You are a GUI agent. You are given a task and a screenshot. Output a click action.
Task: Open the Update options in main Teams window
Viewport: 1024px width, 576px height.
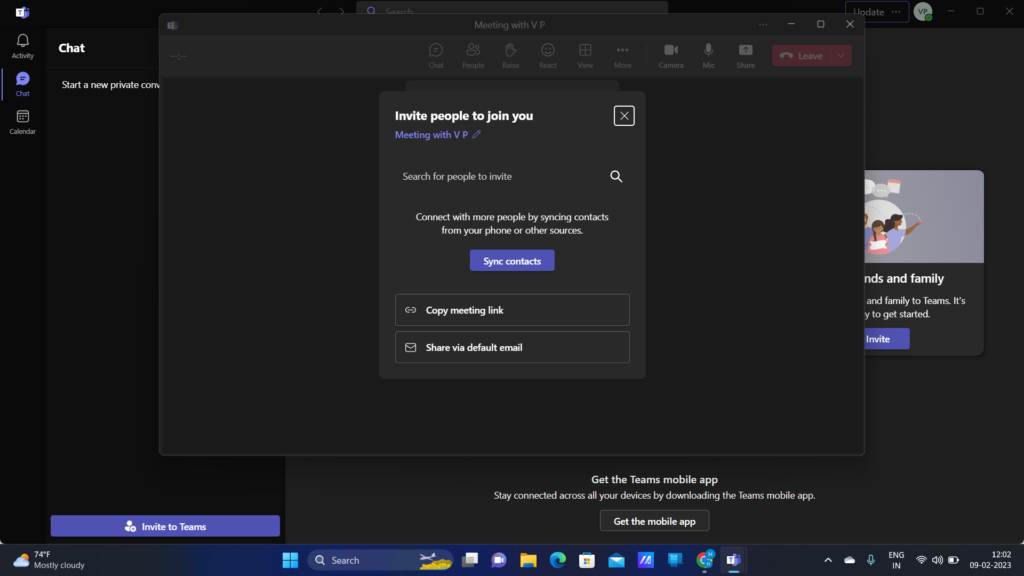point(895,12)
